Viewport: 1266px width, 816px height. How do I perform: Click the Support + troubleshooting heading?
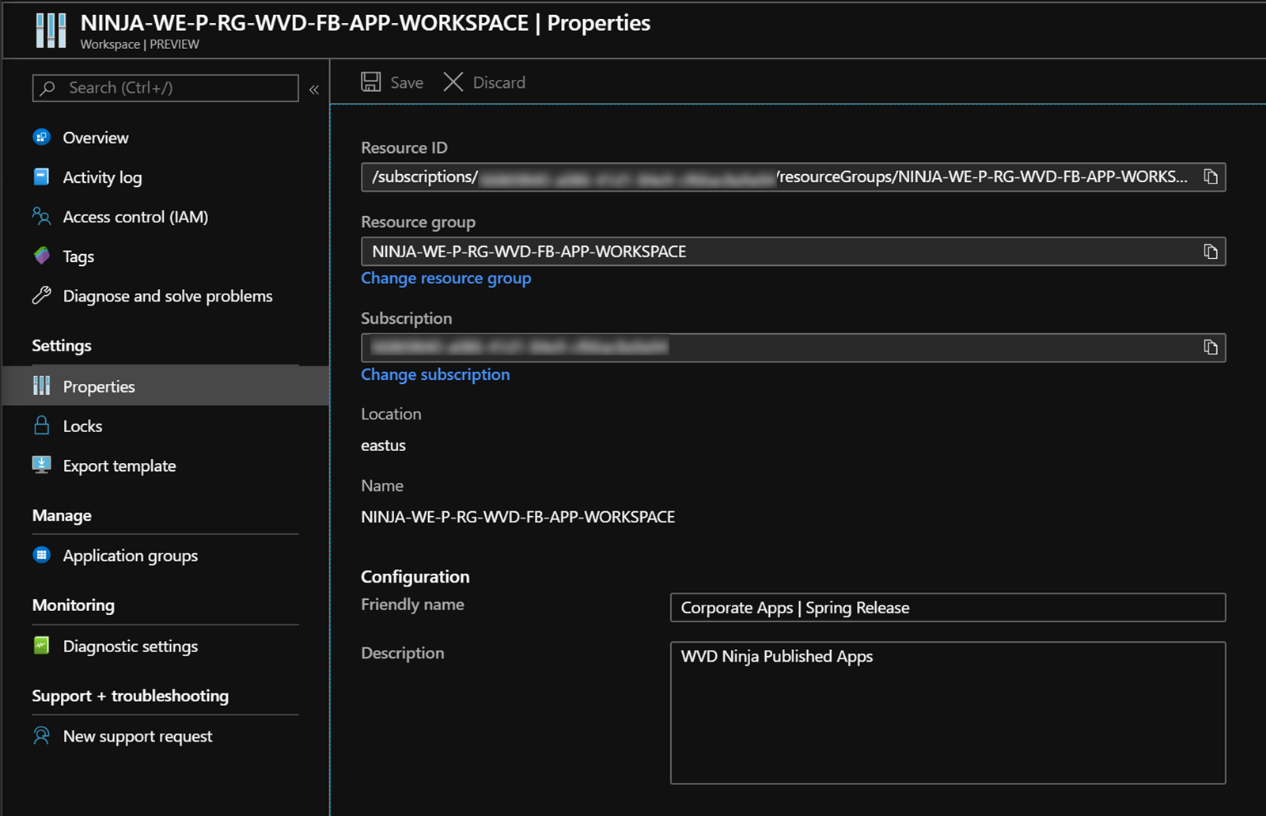[130, 695]
